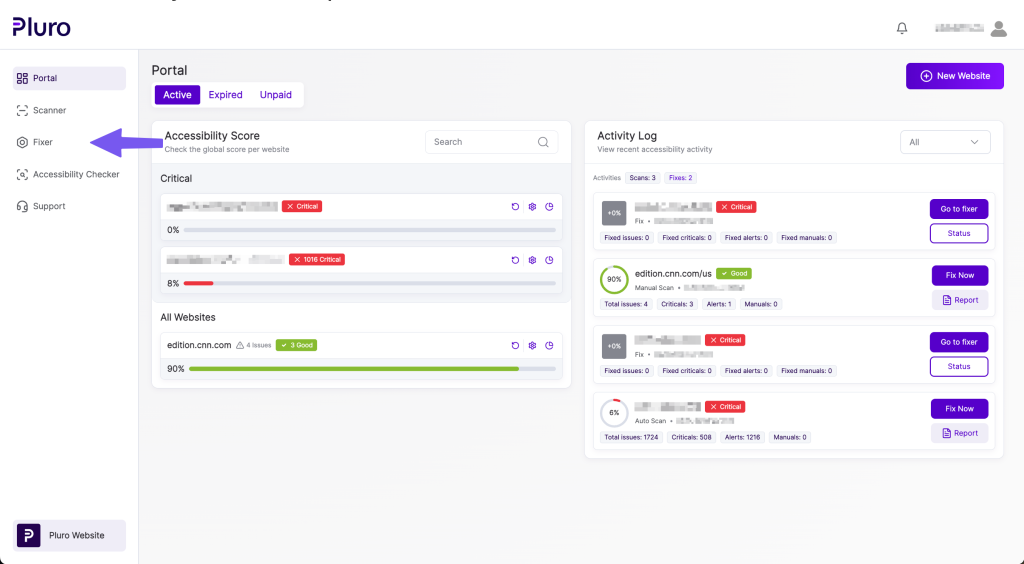Filter activities by Scans: 3

[x=642, y=178]
